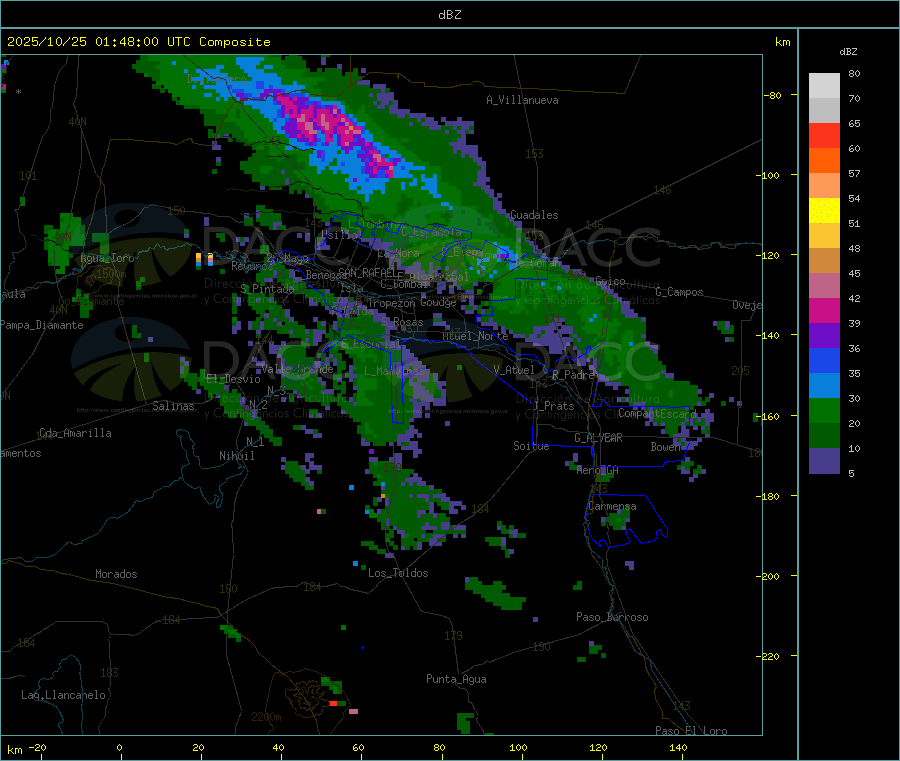Click the Atuel_Norte label

click(475, 336)
